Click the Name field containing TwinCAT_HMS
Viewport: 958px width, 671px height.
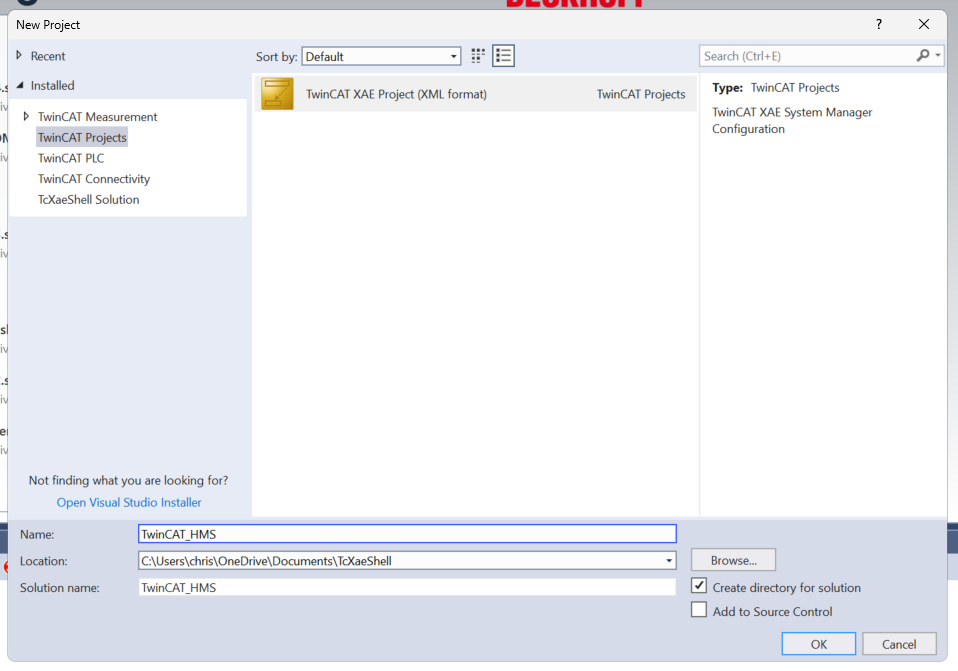[x=407, y=534]
